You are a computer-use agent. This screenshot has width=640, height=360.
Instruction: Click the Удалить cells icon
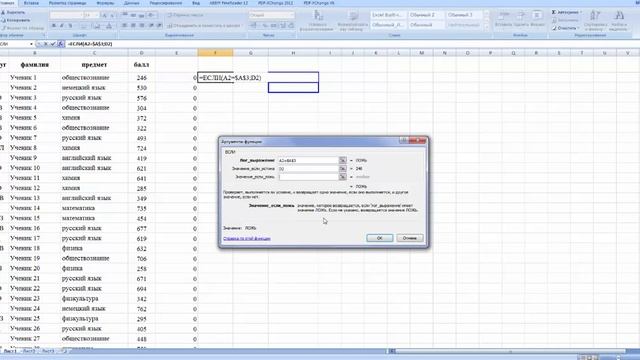521,16
